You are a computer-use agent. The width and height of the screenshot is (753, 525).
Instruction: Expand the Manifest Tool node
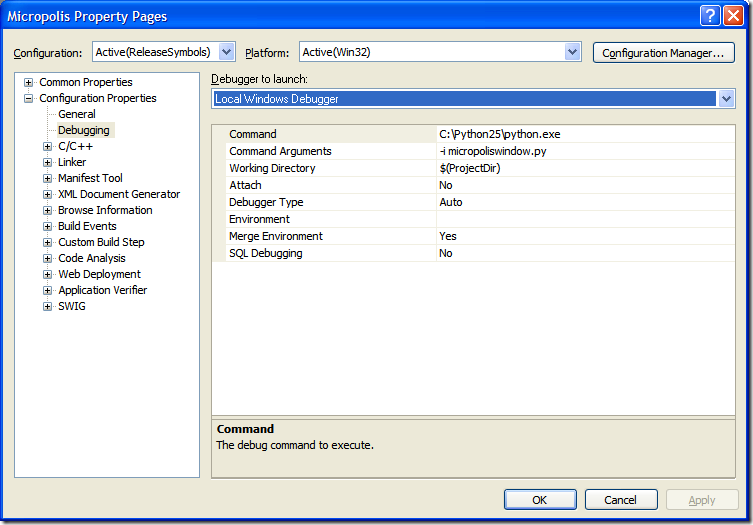coord(47,178)
